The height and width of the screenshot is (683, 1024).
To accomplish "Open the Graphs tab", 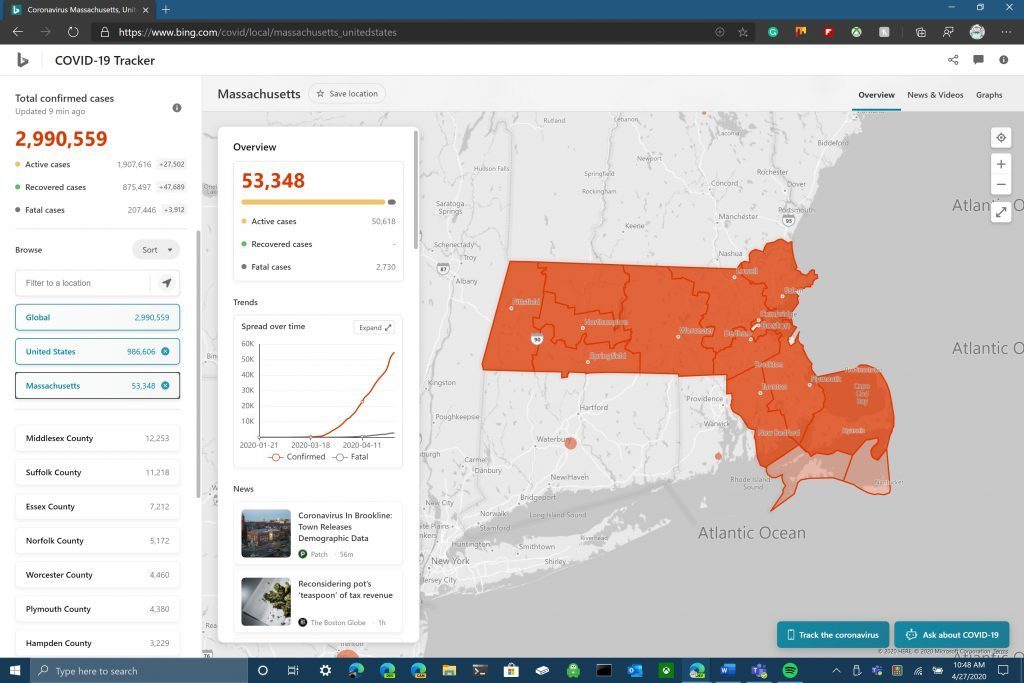I will [x=989, y=95].
